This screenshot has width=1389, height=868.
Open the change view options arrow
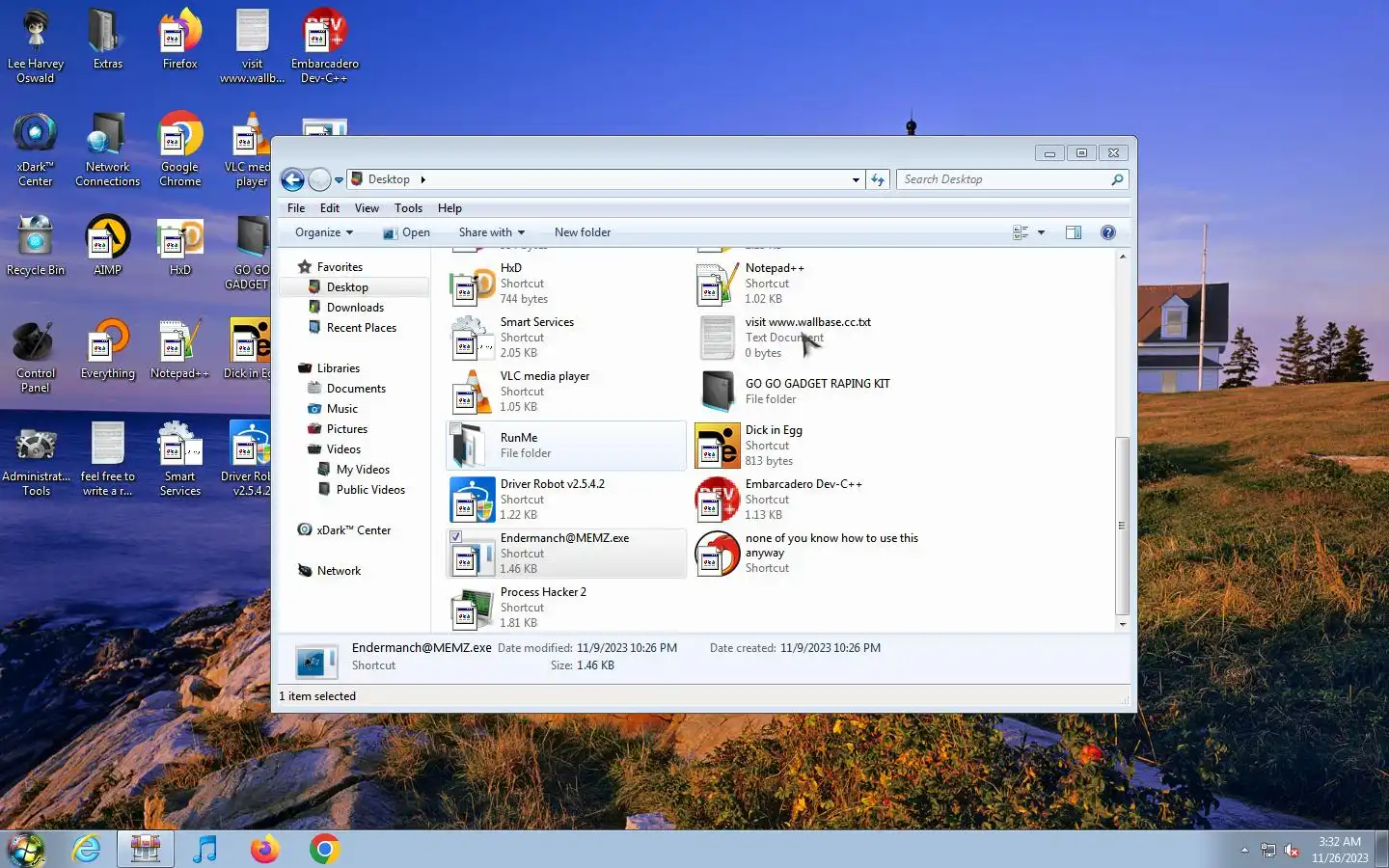tap(1041, 232)
